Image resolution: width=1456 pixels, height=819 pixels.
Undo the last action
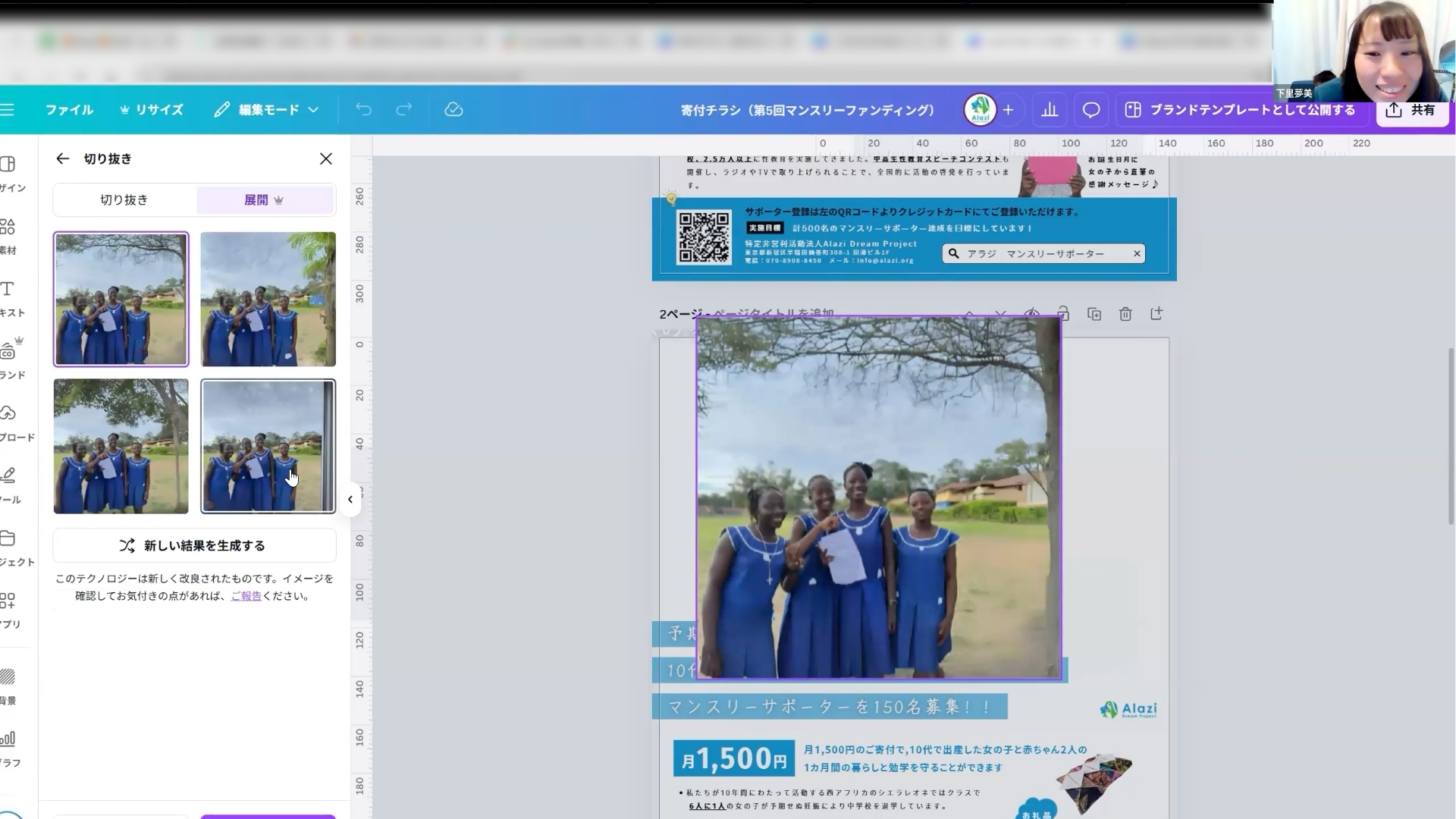pyautogui.click(x=364, y=110)
